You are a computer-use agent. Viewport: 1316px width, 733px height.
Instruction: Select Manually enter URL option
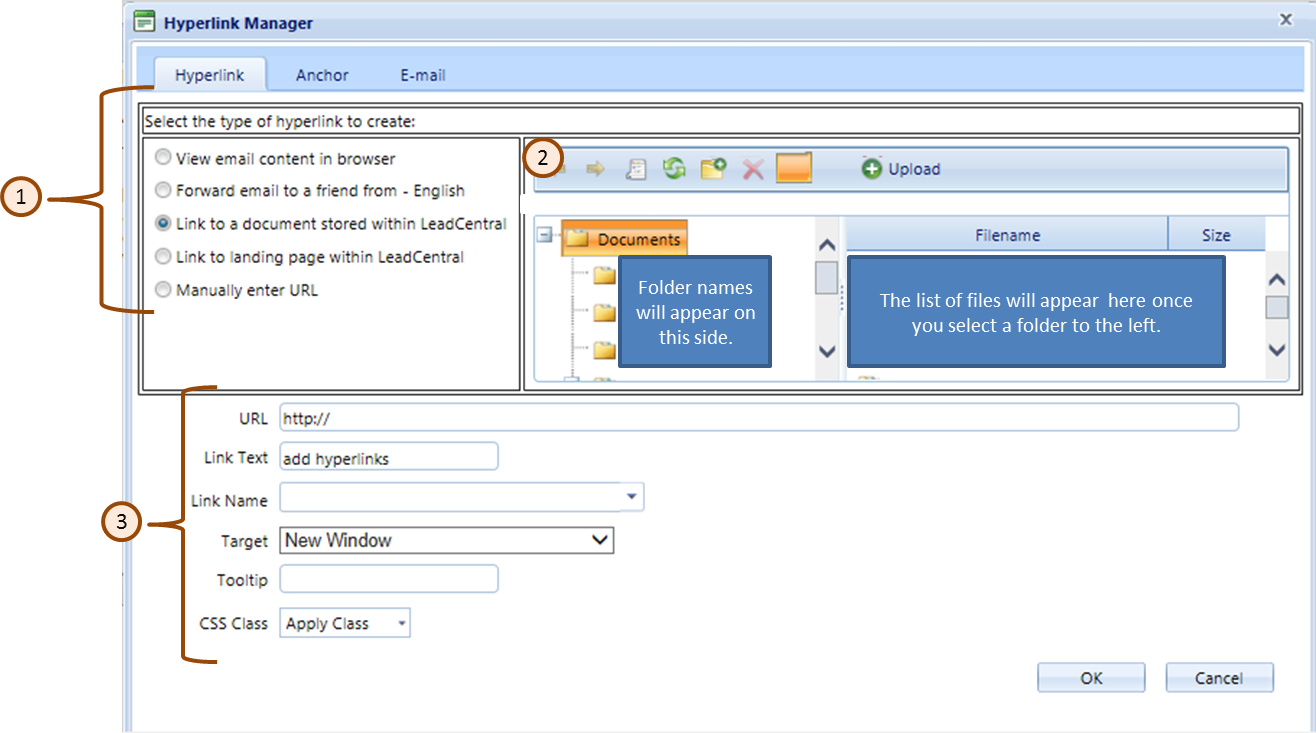163,290
